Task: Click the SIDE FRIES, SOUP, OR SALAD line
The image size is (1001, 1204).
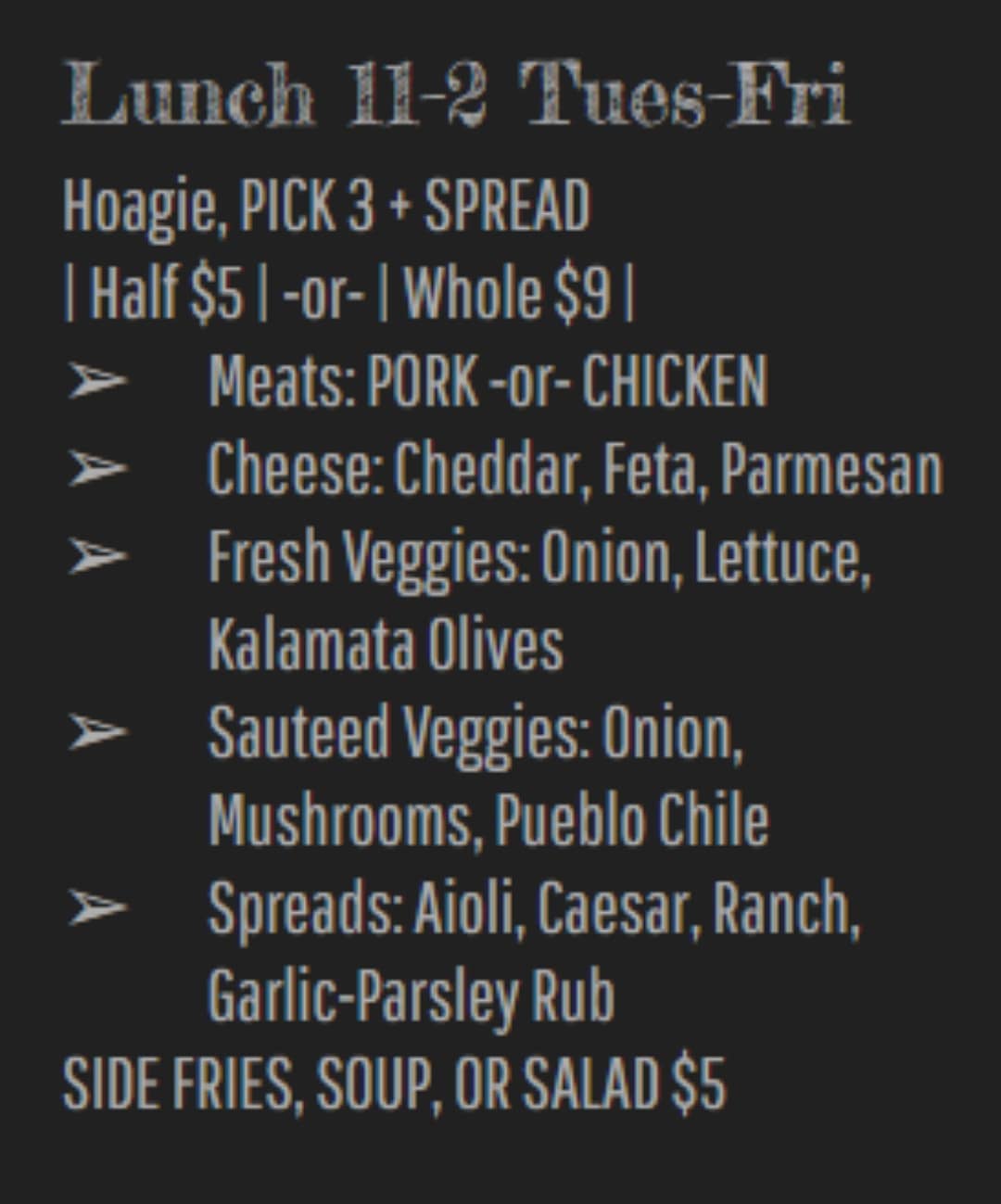Action: click(x=394, y=1084)
